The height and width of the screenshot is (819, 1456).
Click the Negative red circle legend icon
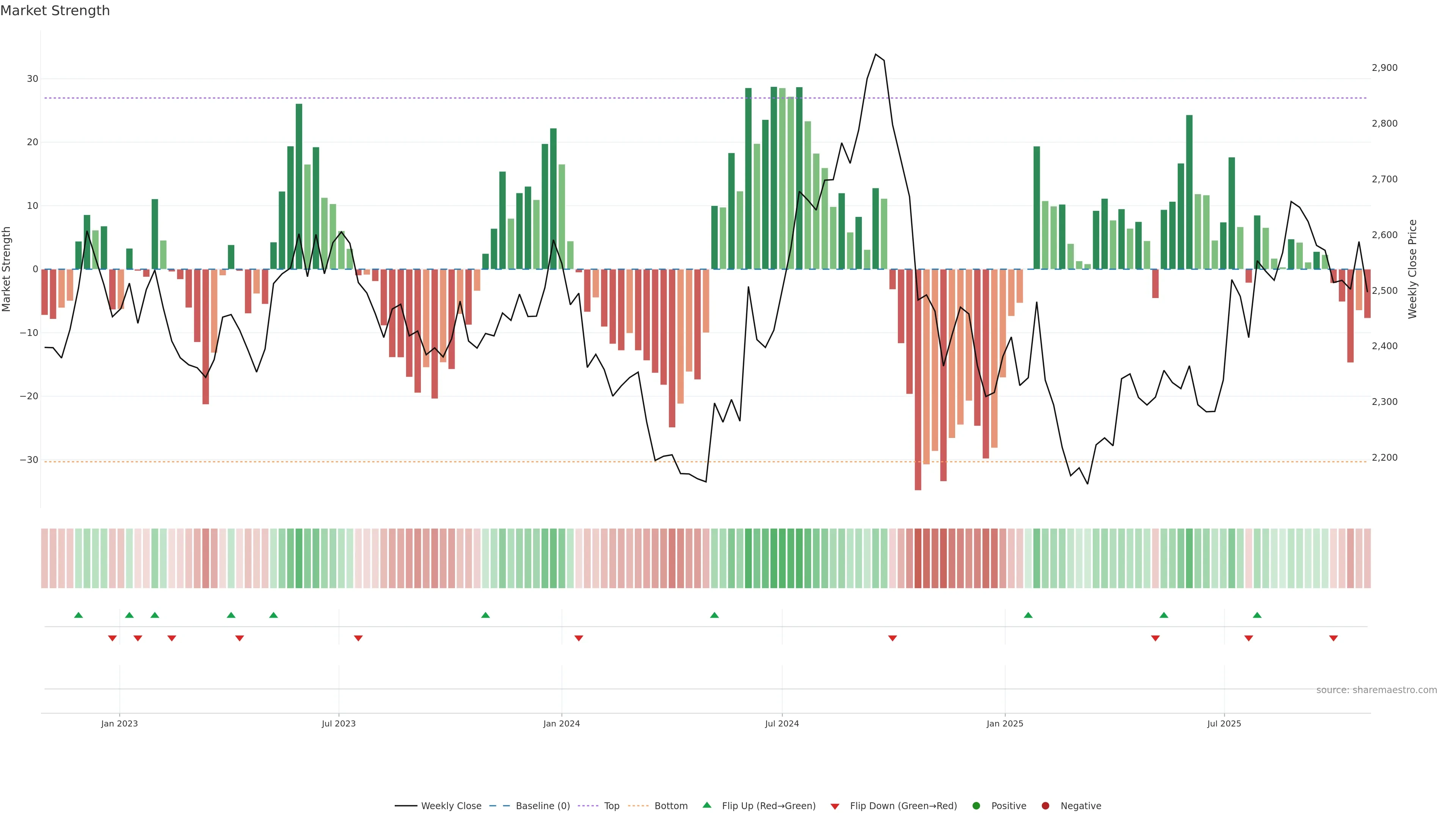[1045, 806]
